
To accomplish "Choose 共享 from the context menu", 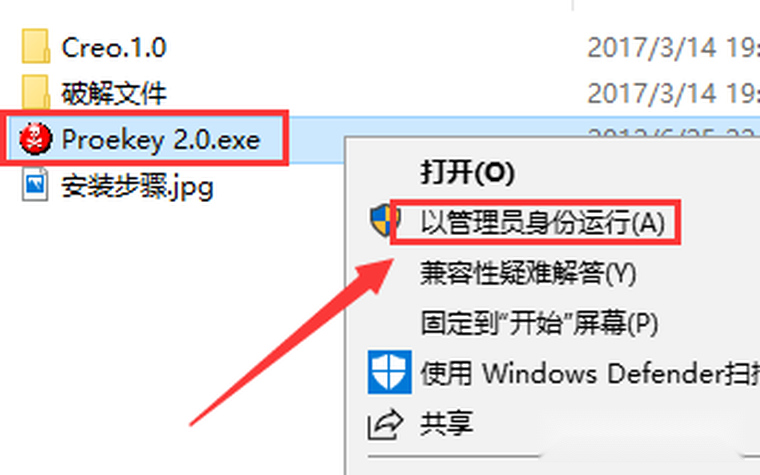I will tap(446, 423).
